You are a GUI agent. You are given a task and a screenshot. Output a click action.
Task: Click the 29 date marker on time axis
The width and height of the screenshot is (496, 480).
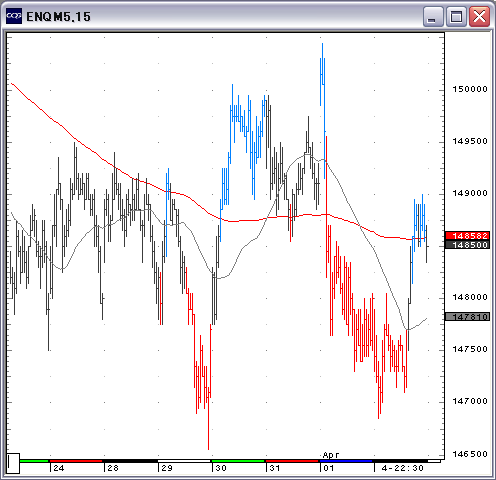tap(167, 468)
